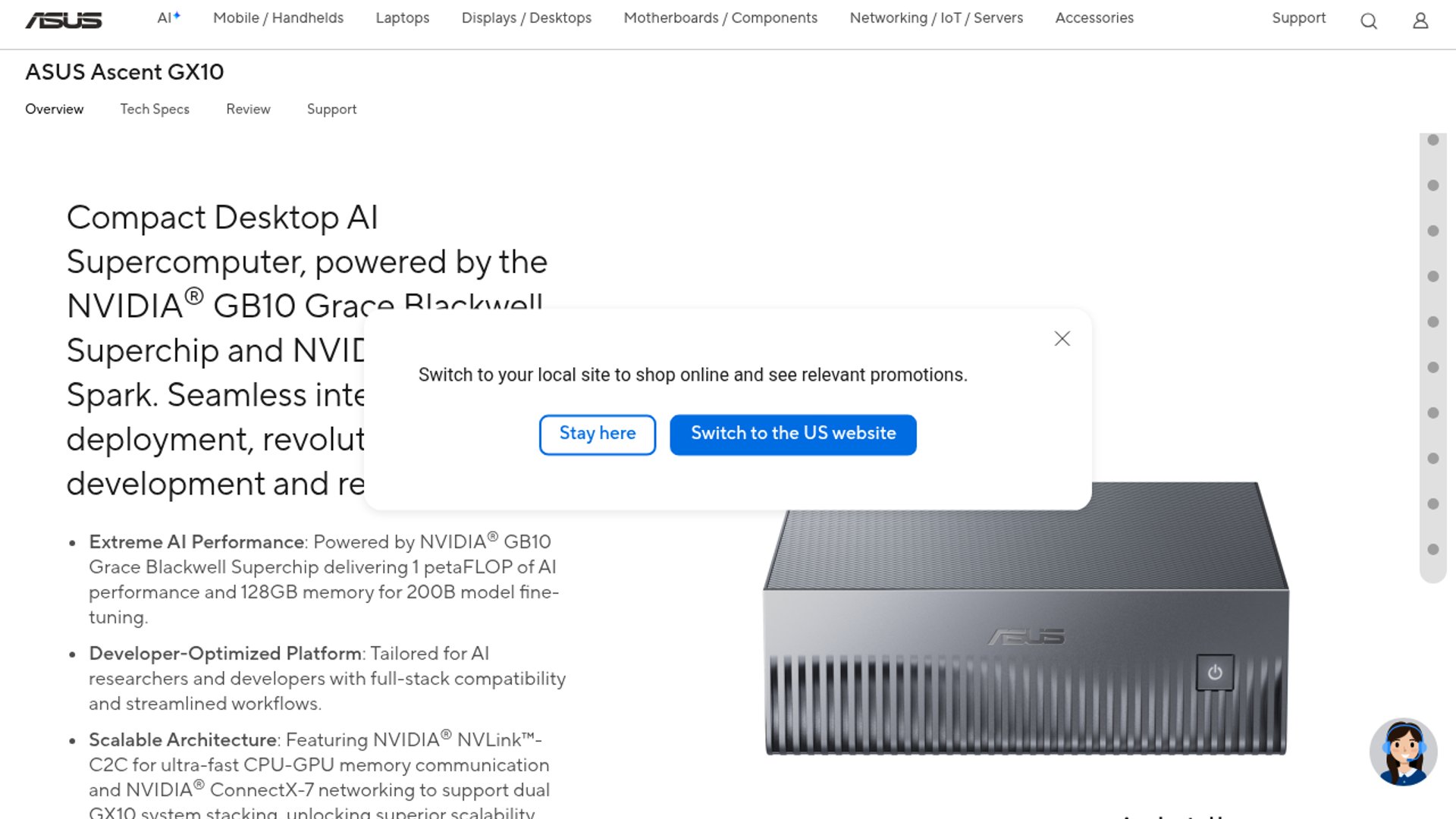Select the fifth page navigation dot

[x=1433, y=322]
